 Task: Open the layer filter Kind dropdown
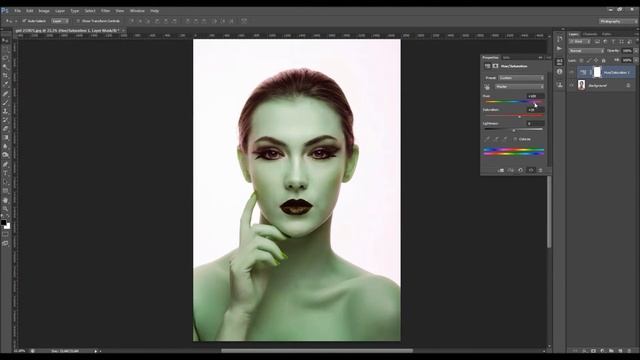point(580,42)
